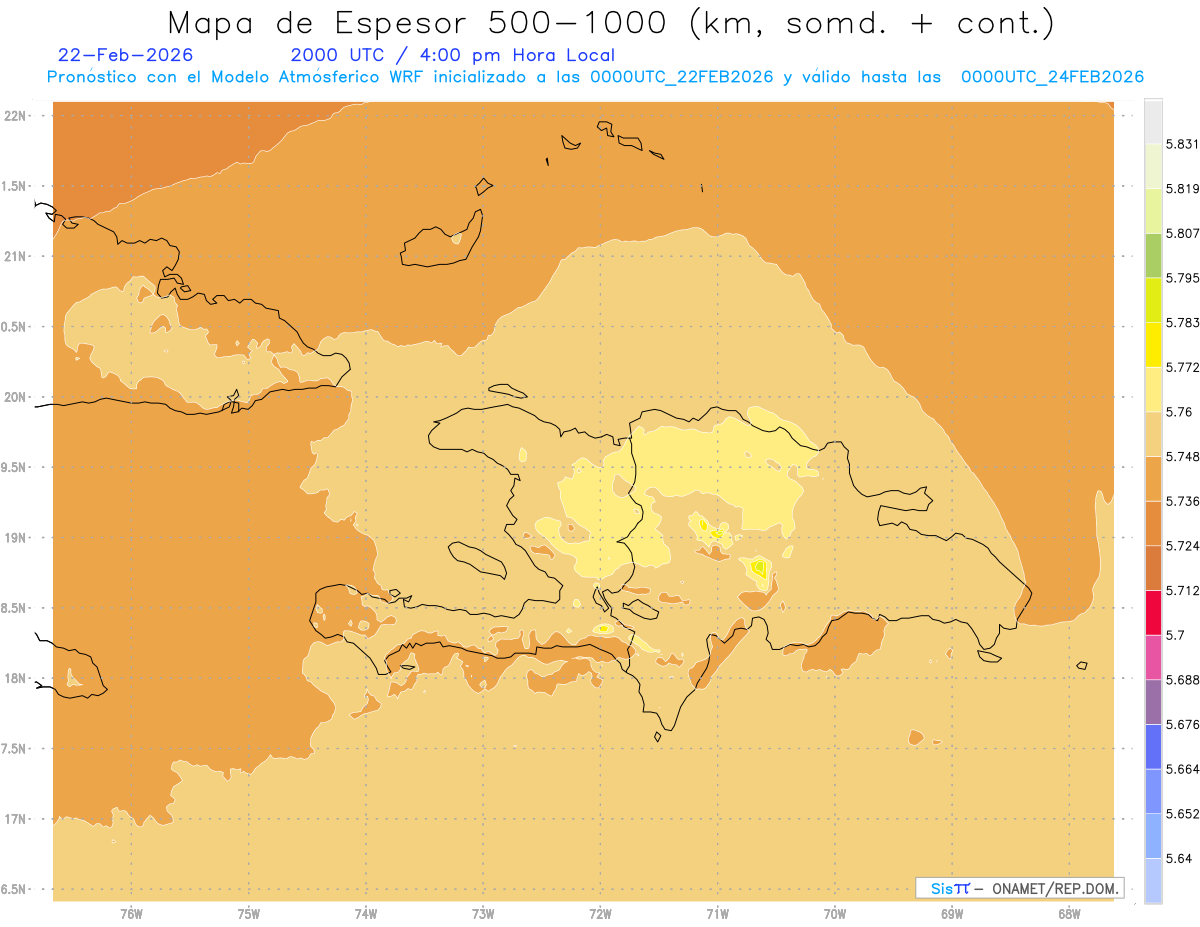Image resolution: width=1200 pixels, height=927 pixels.
Task: Click the legend value '5.664'
Action: [1182, 769]
